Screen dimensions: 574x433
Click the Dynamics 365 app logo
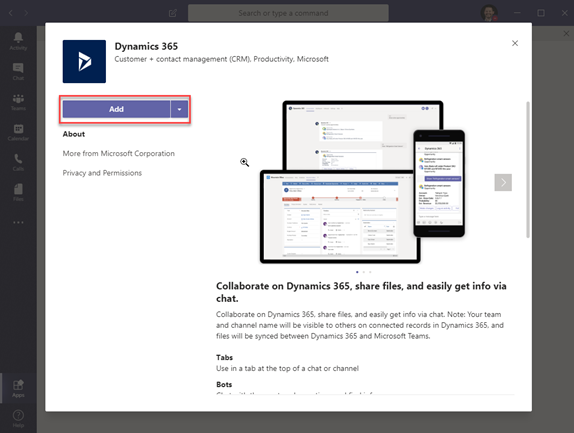pos(84,61)
